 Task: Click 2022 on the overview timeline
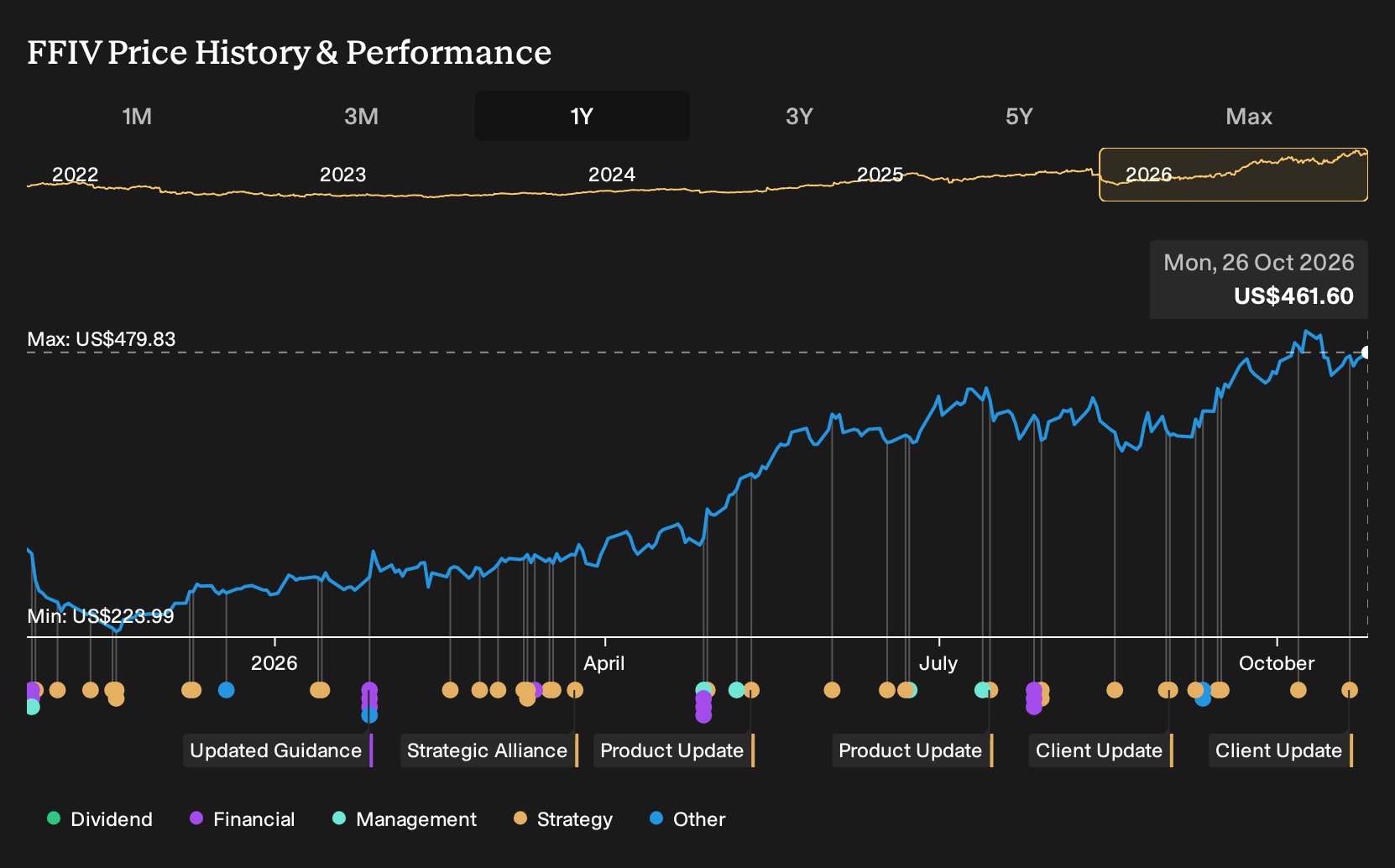pos(76,175)
